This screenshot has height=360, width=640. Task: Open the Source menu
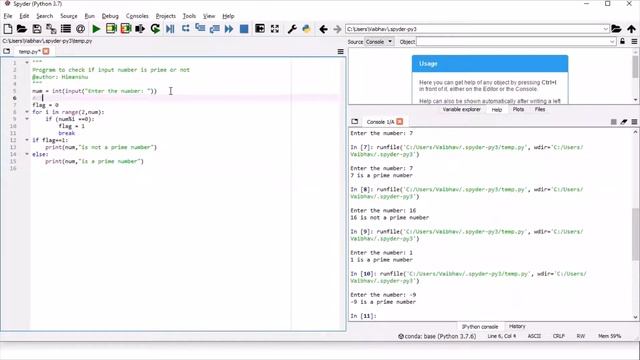[x=69, y=16]
